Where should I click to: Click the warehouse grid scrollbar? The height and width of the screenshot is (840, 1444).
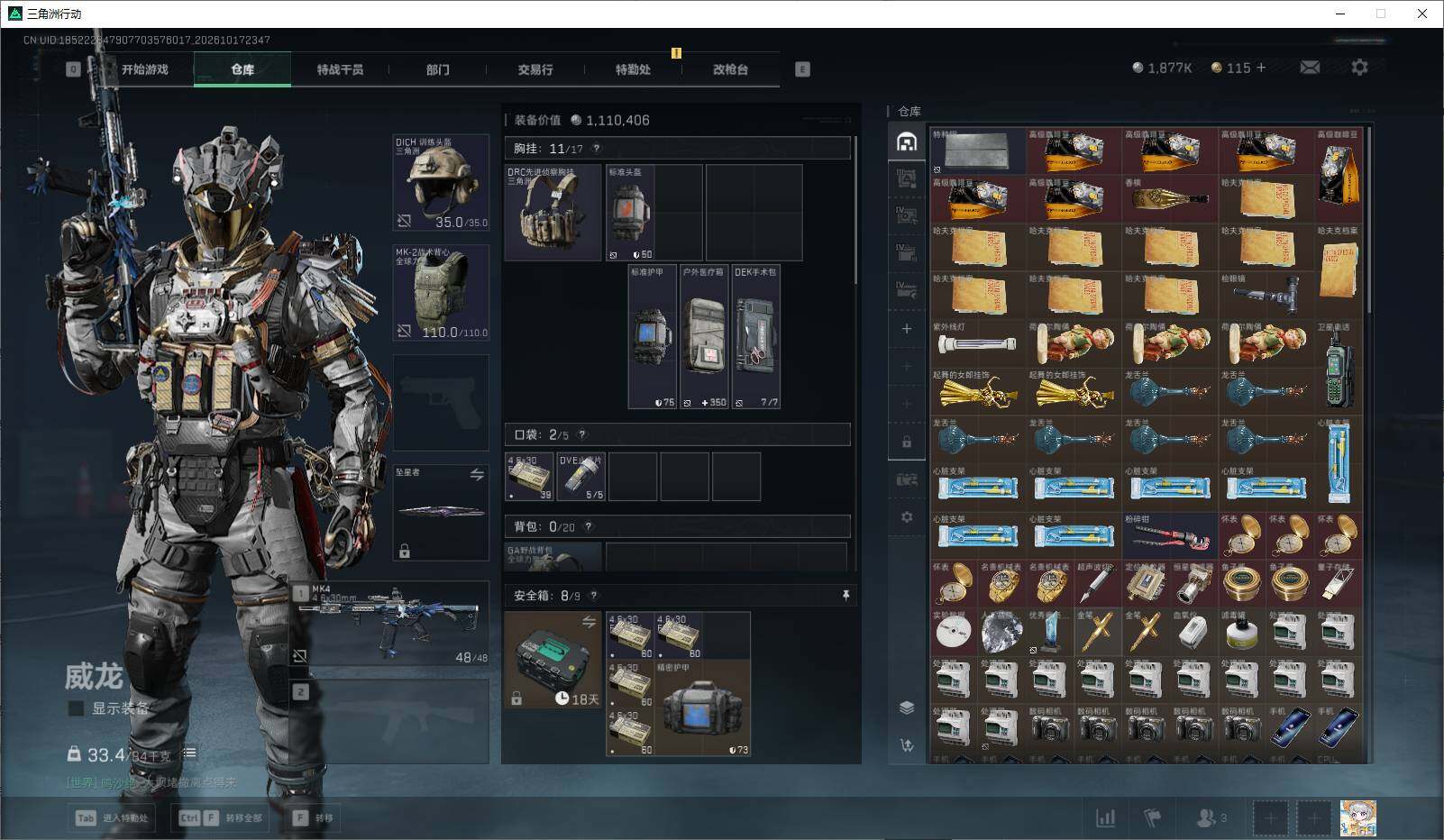coord(1369,221)
